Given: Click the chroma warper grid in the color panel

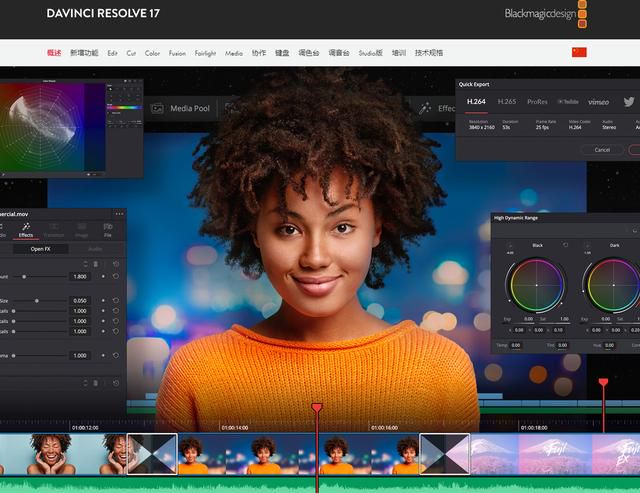Looking at the screenshot, I should click(x=42, y=127).
